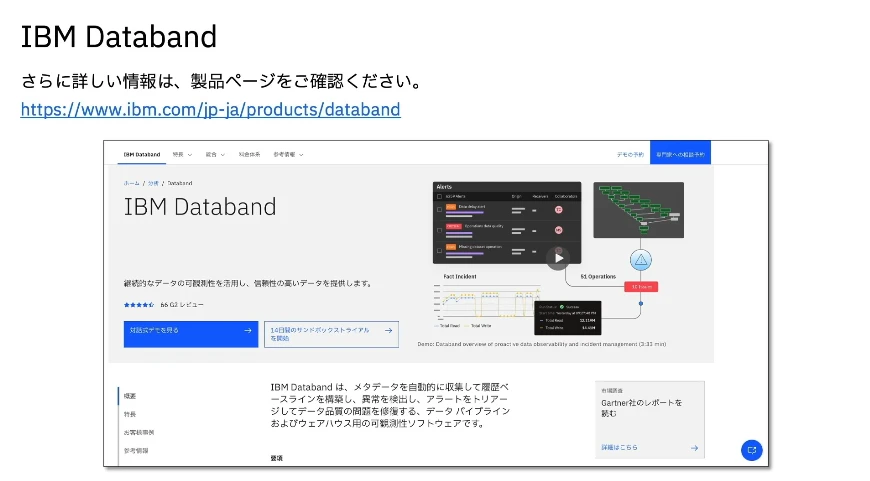Image resolution: width=870 pixels, height=481 pixels.
Task: Tick the Missing dataset operation checkbox
Action: 439,250
